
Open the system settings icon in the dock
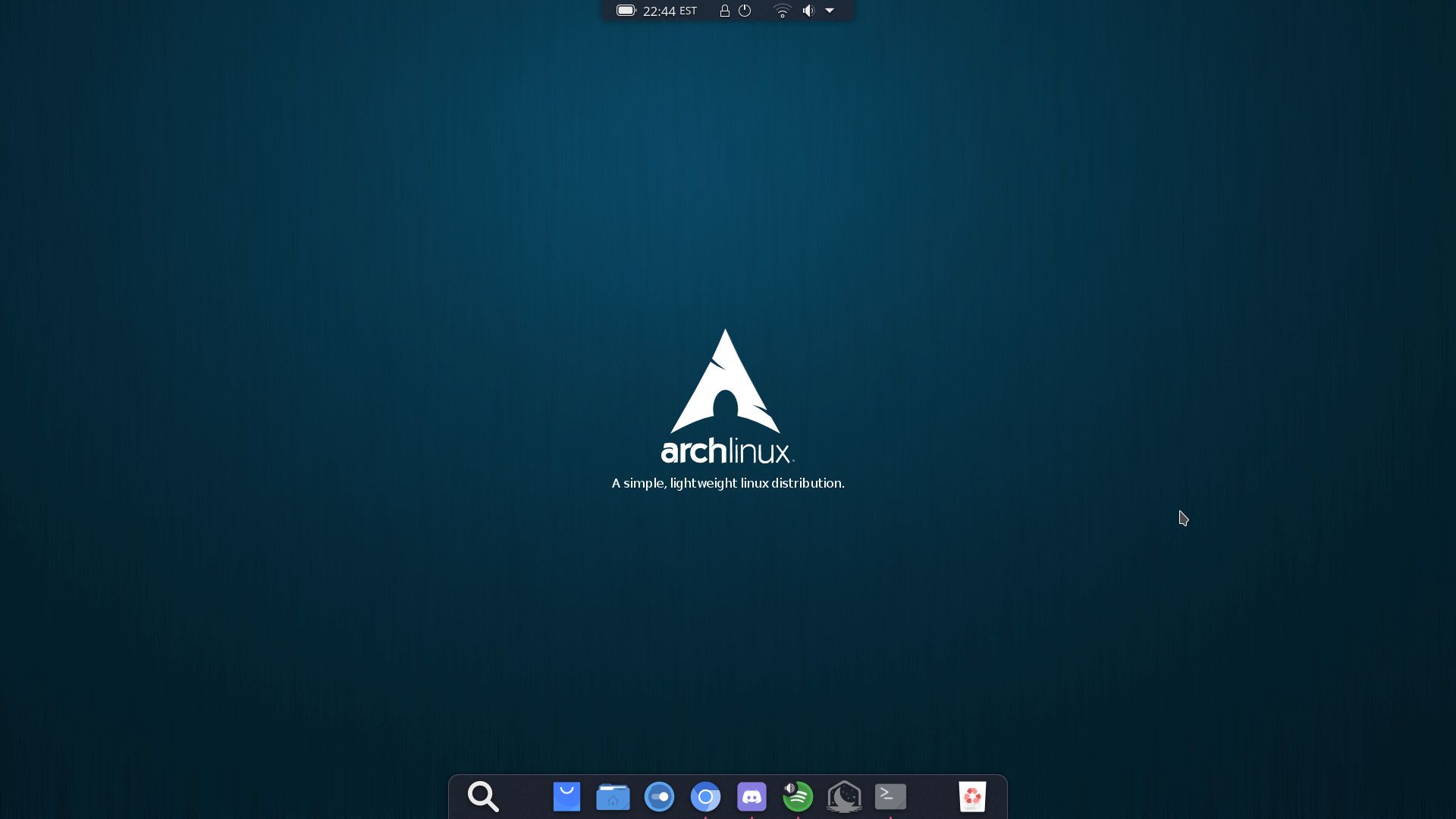point(659,797)
